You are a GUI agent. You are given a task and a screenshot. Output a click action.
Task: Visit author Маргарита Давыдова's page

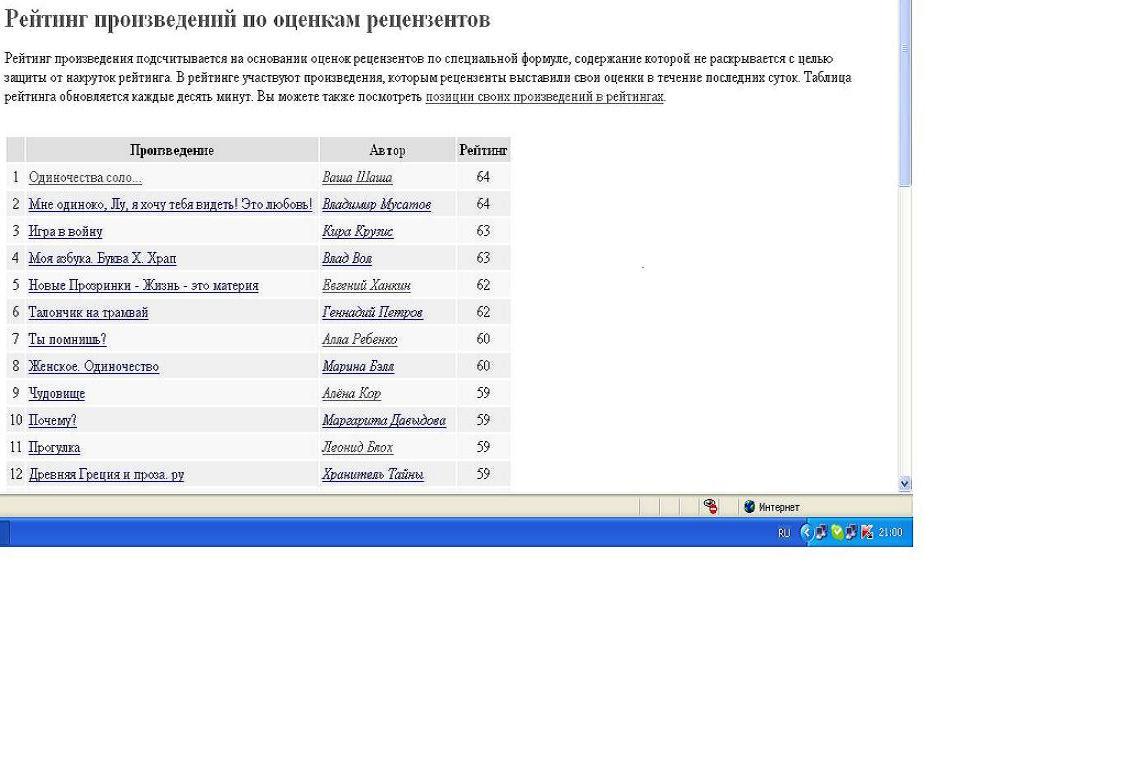tap(383, 420)
